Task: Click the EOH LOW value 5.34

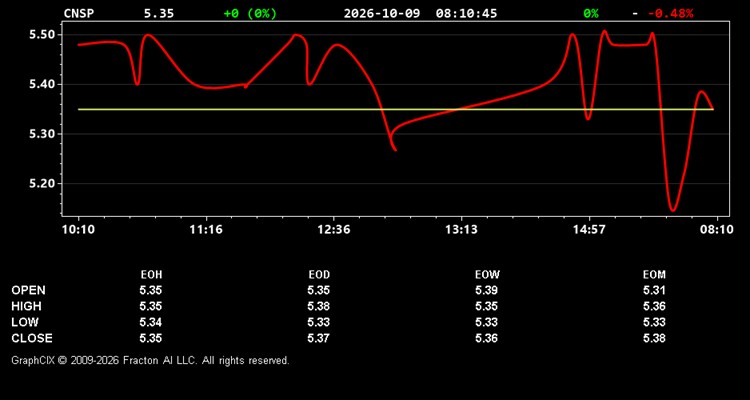Action: (151, 322)
